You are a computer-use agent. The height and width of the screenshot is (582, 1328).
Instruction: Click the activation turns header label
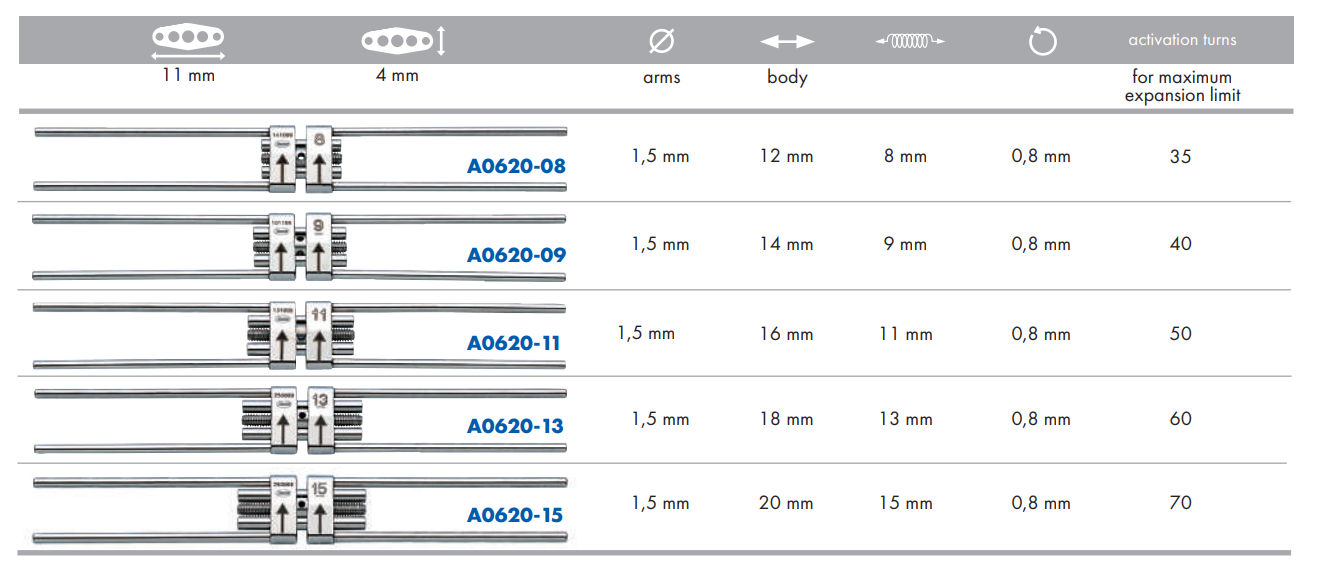1182,40
